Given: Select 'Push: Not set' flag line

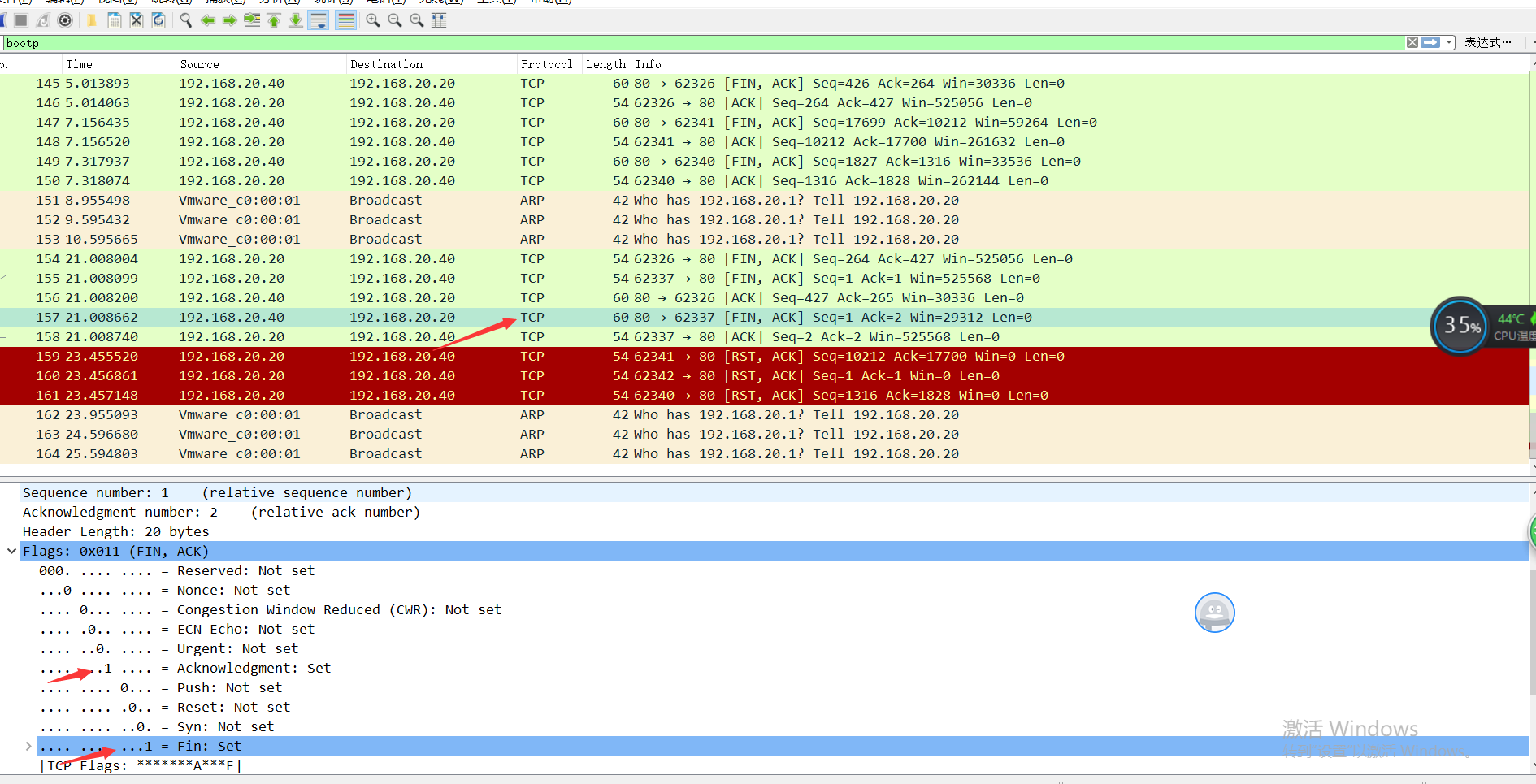Looking at the screenshot, I should 783,687.
